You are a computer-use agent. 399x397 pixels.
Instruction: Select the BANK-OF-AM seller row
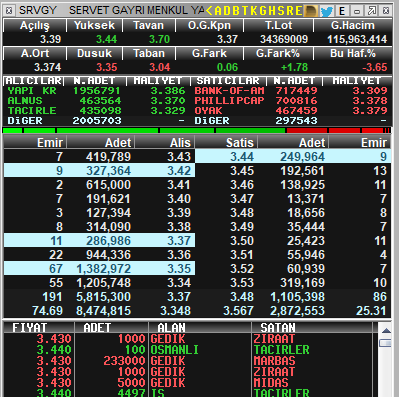(291, 91)
